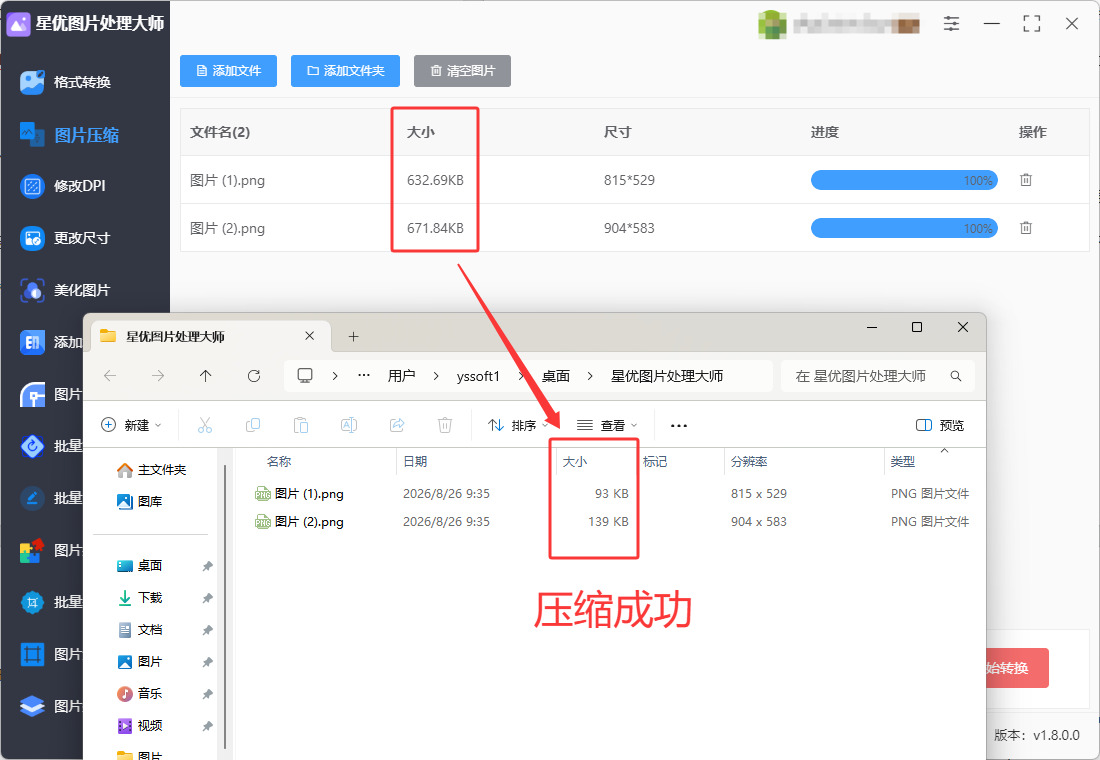Click red 转换 button in app

point(1017,668)
